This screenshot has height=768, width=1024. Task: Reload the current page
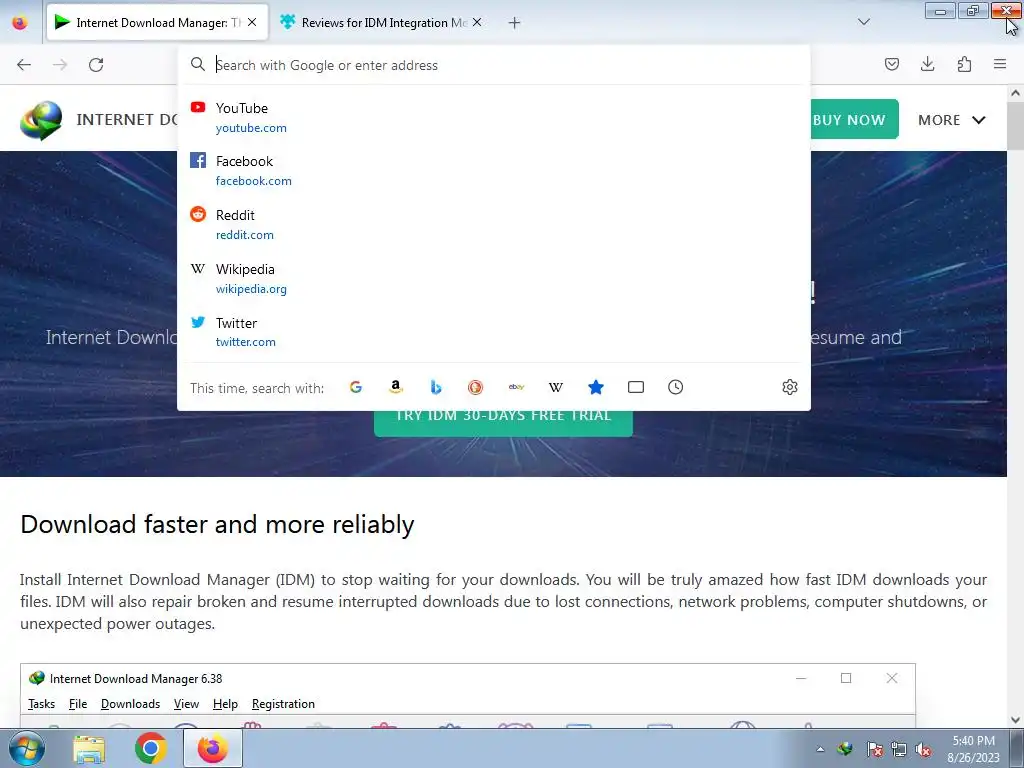[x=96, y=65]
